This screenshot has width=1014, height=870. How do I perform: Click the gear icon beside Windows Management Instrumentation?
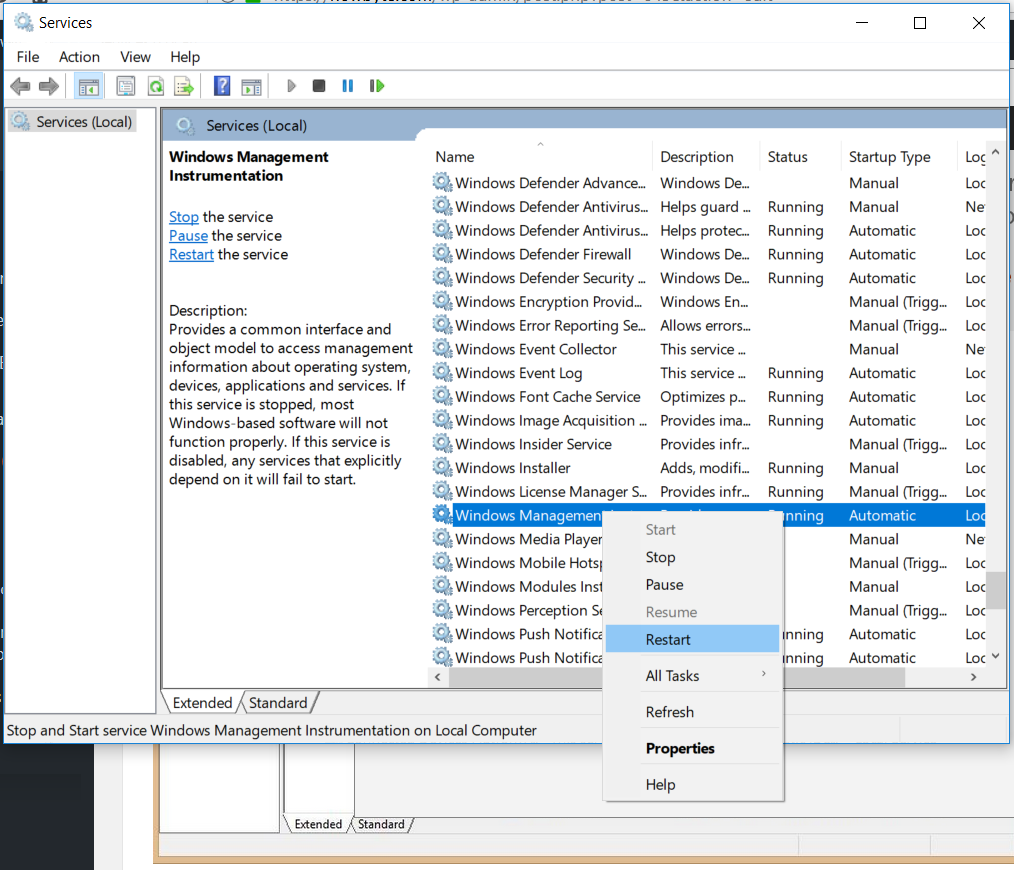pyautogui.click(x=442, y=515)
